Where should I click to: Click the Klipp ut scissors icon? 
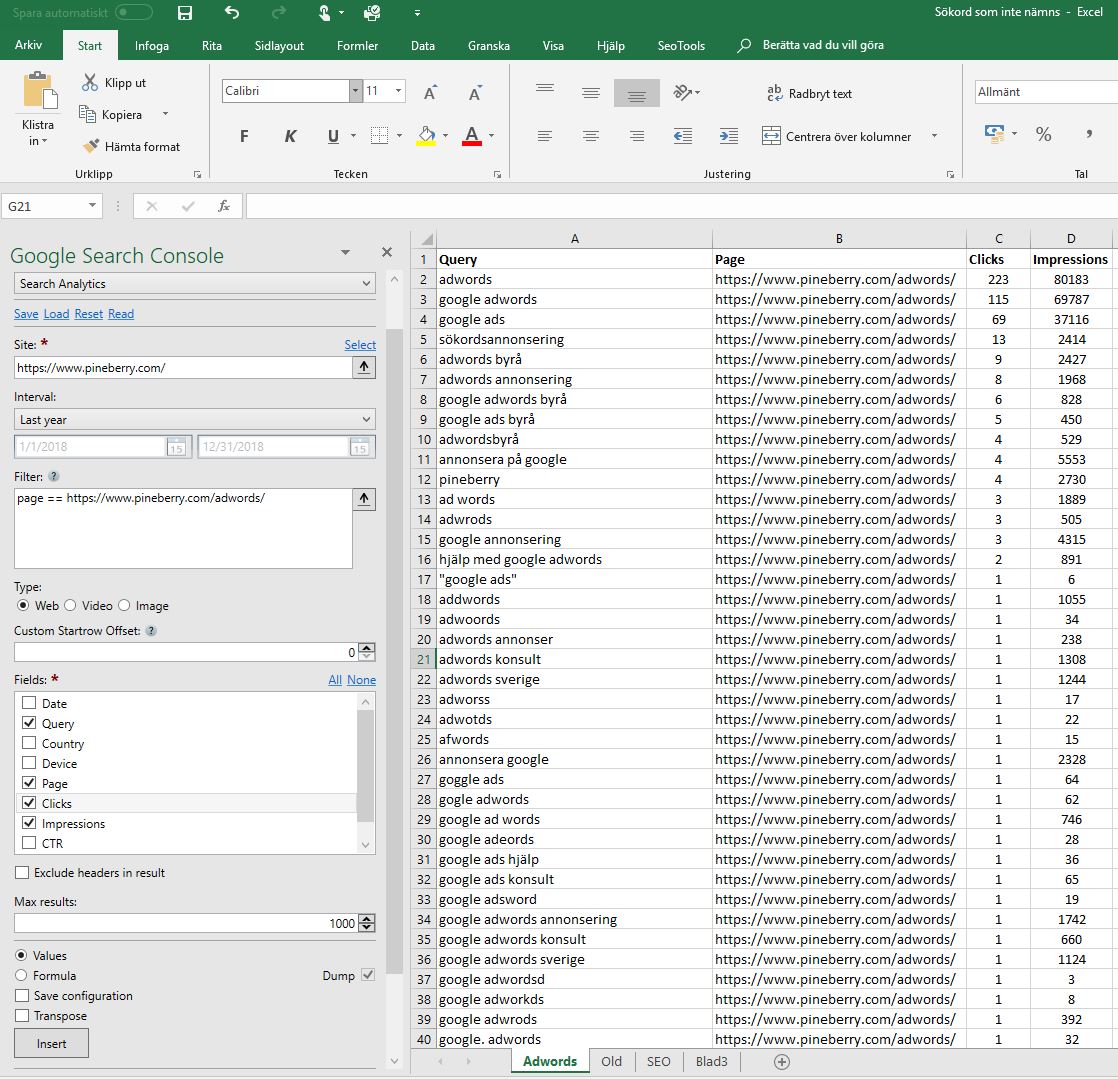point(89,82)
